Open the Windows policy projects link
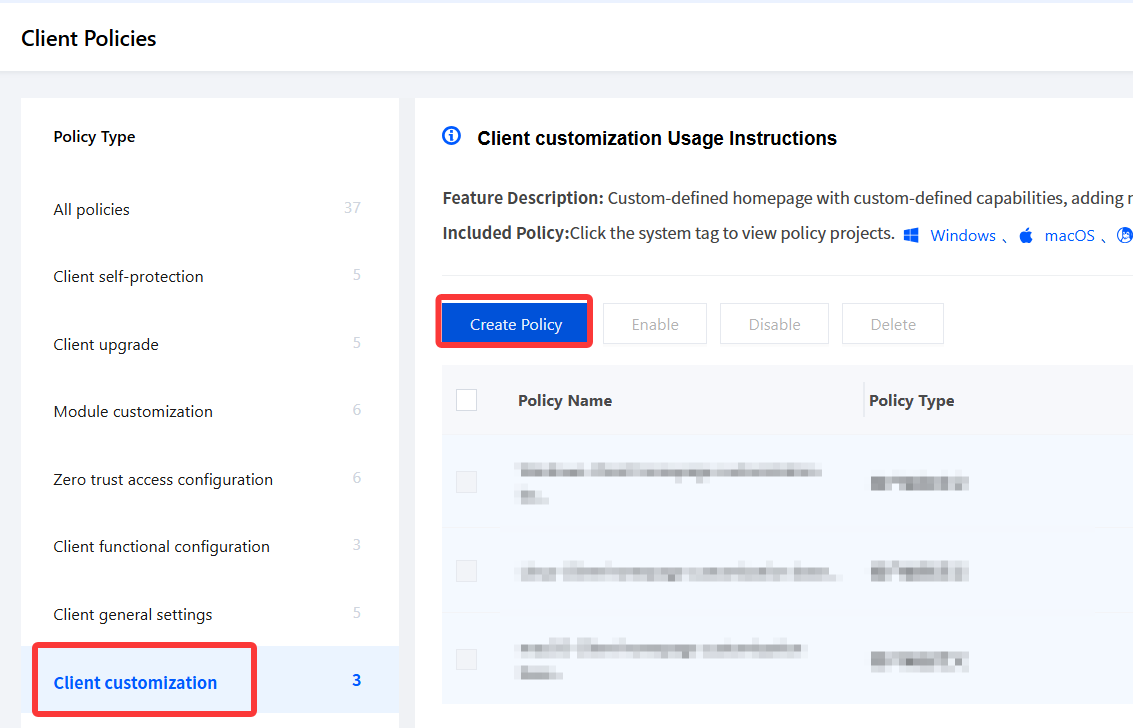This screenshot has width=1133, height=728. click(962, 235)
